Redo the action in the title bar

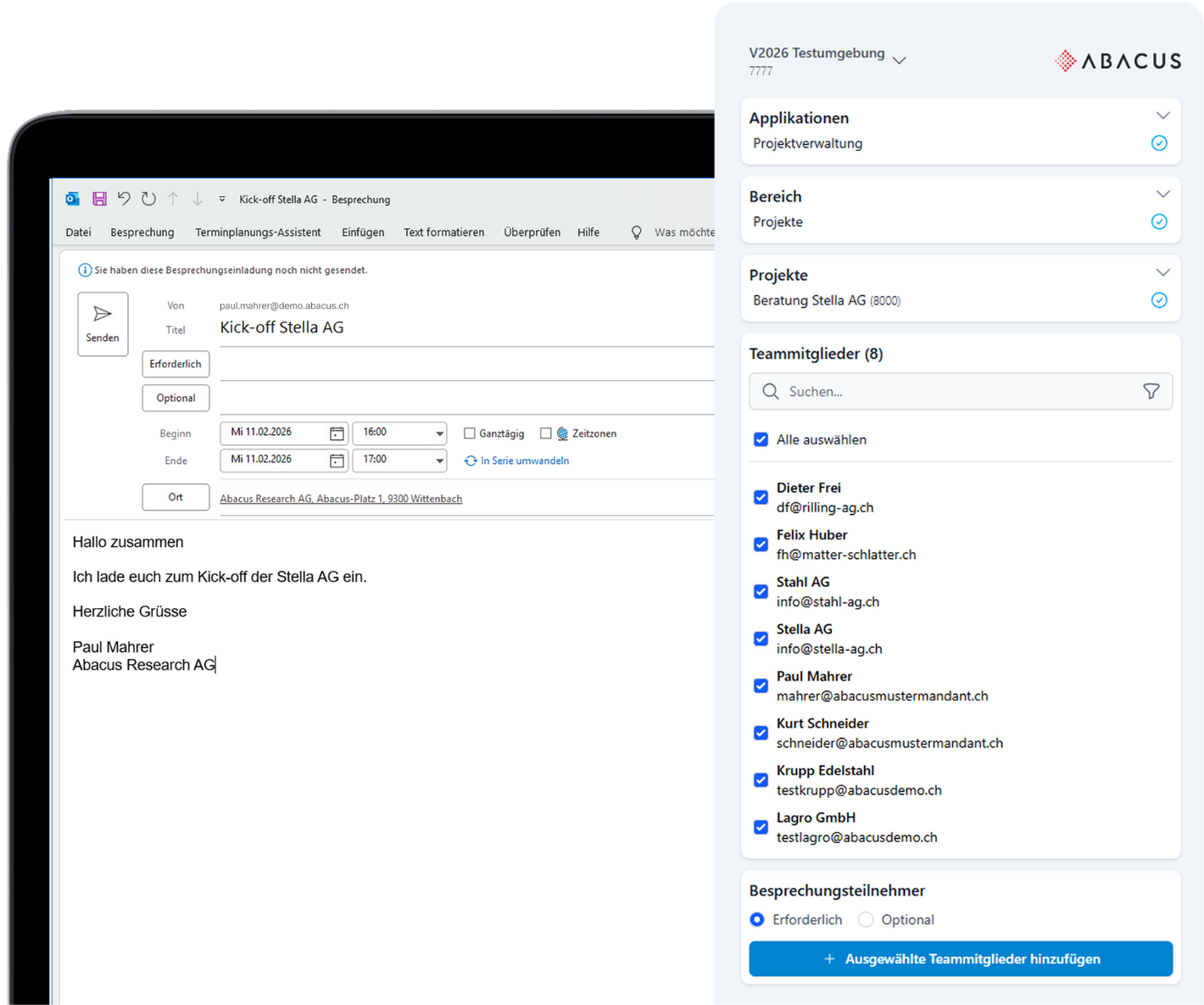point(148,198)
